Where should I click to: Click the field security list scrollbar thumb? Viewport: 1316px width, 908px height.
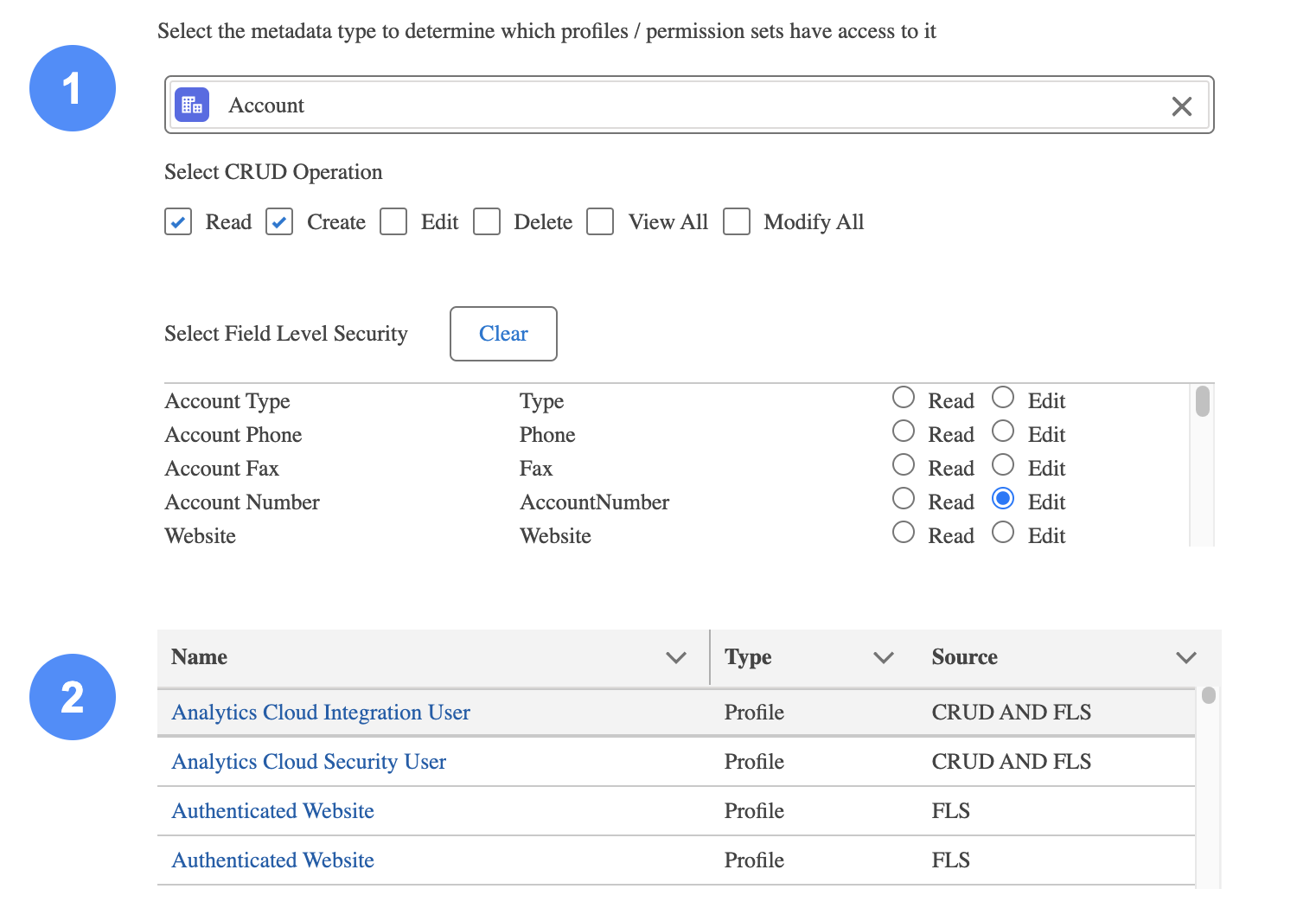[x=1202, y=402]
